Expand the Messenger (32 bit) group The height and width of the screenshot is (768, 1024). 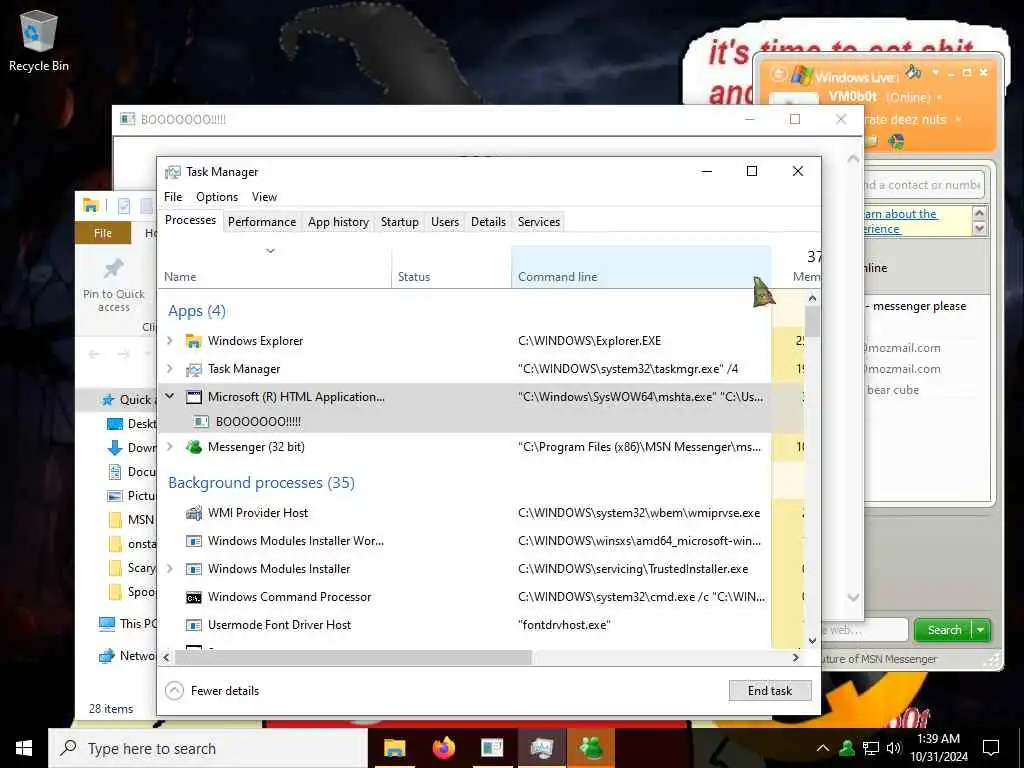tap(170, 447)
